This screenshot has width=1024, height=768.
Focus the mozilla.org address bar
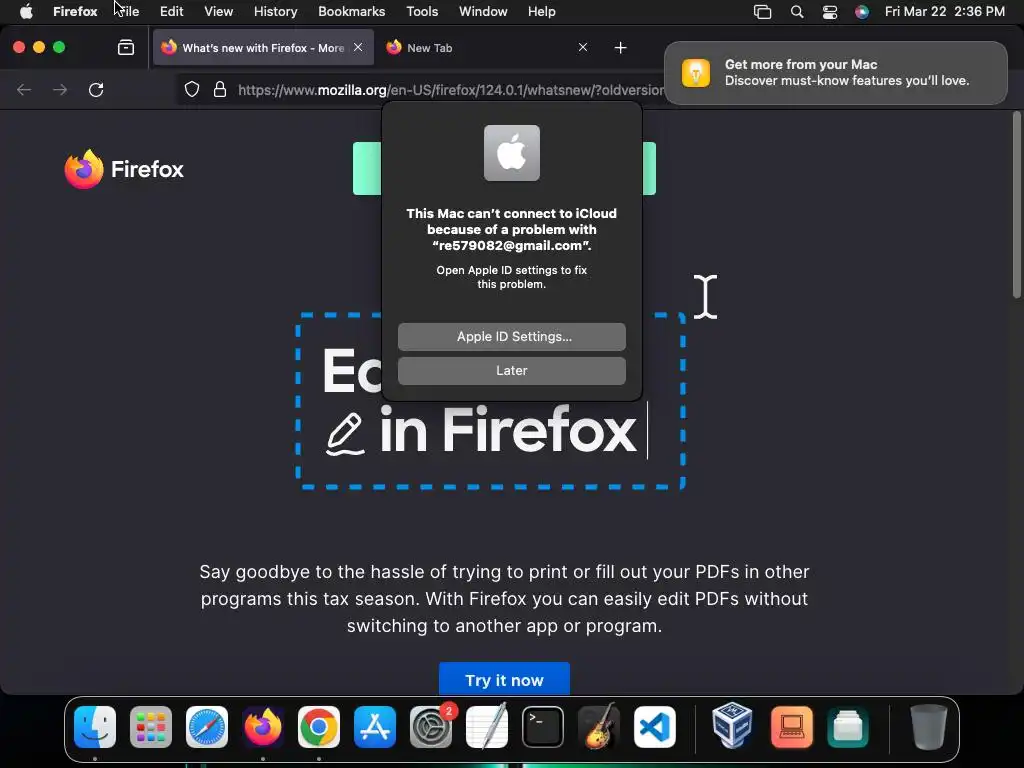click(451, 90)
